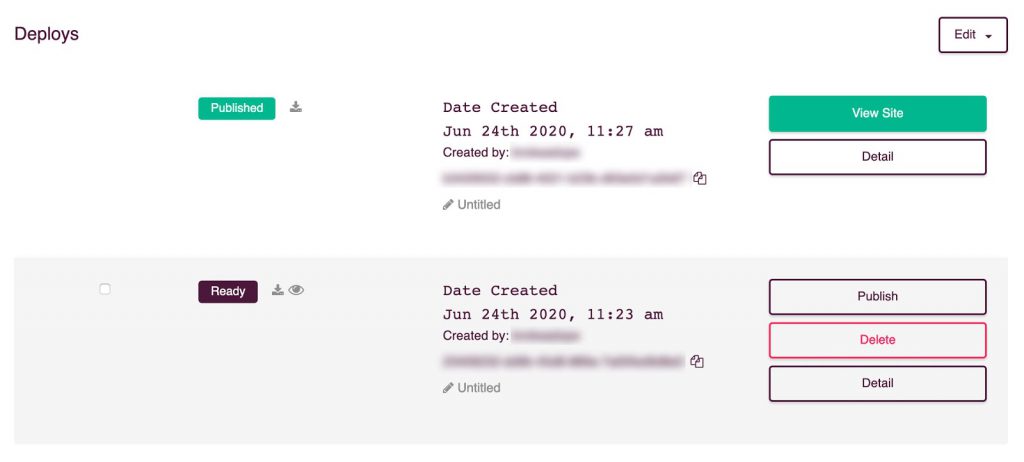The width and height of the screenshot is (1024, 462).
Task: Click the Edit dropdown caret arrow
Action: coord(988,36)
